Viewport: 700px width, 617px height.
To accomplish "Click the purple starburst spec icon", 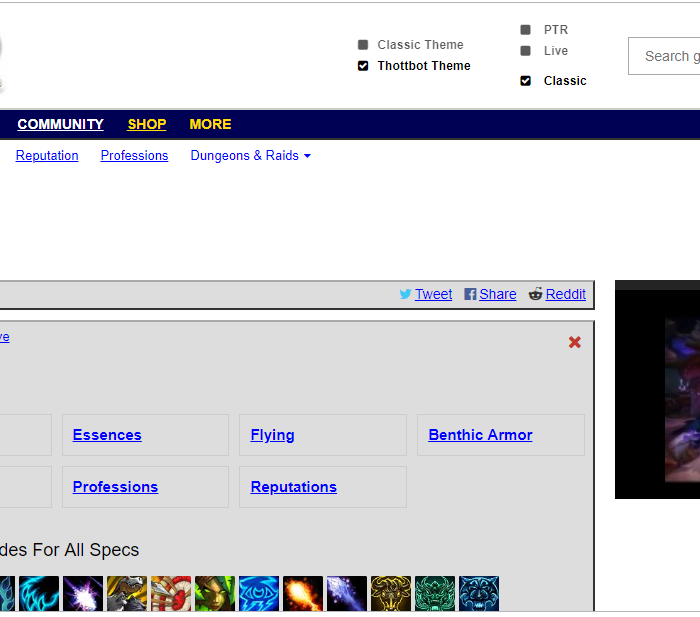I will (83, 594).
